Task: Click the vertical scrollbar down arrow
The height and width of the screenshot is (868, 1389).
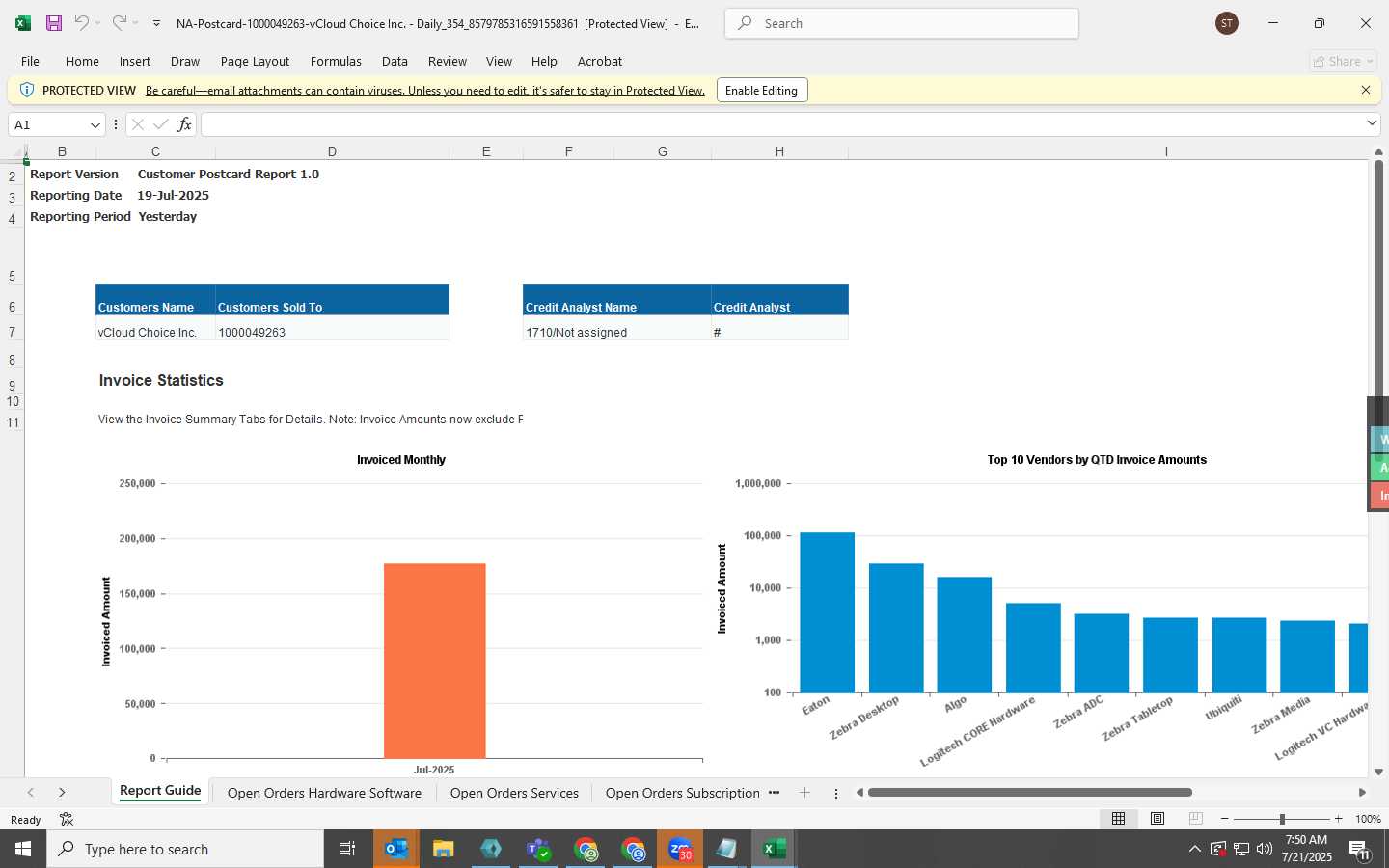Action: pyautogui.click(x=1378, y=772)
